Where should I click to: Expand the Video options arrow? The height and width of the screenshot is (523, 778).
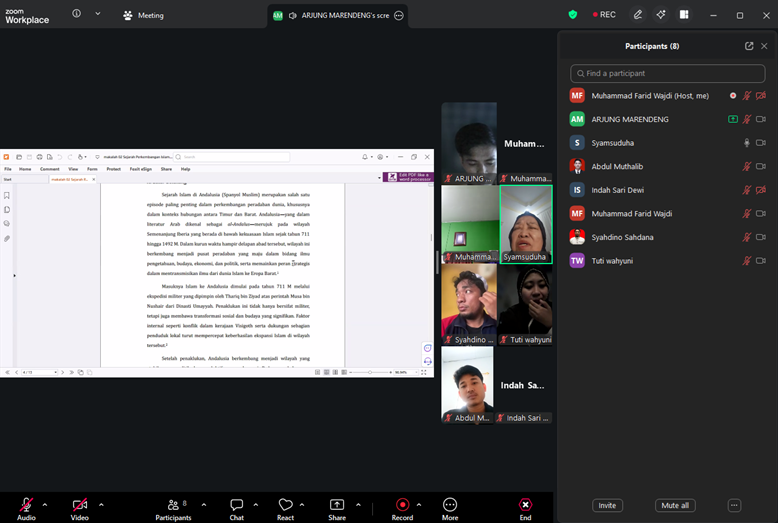101,505
